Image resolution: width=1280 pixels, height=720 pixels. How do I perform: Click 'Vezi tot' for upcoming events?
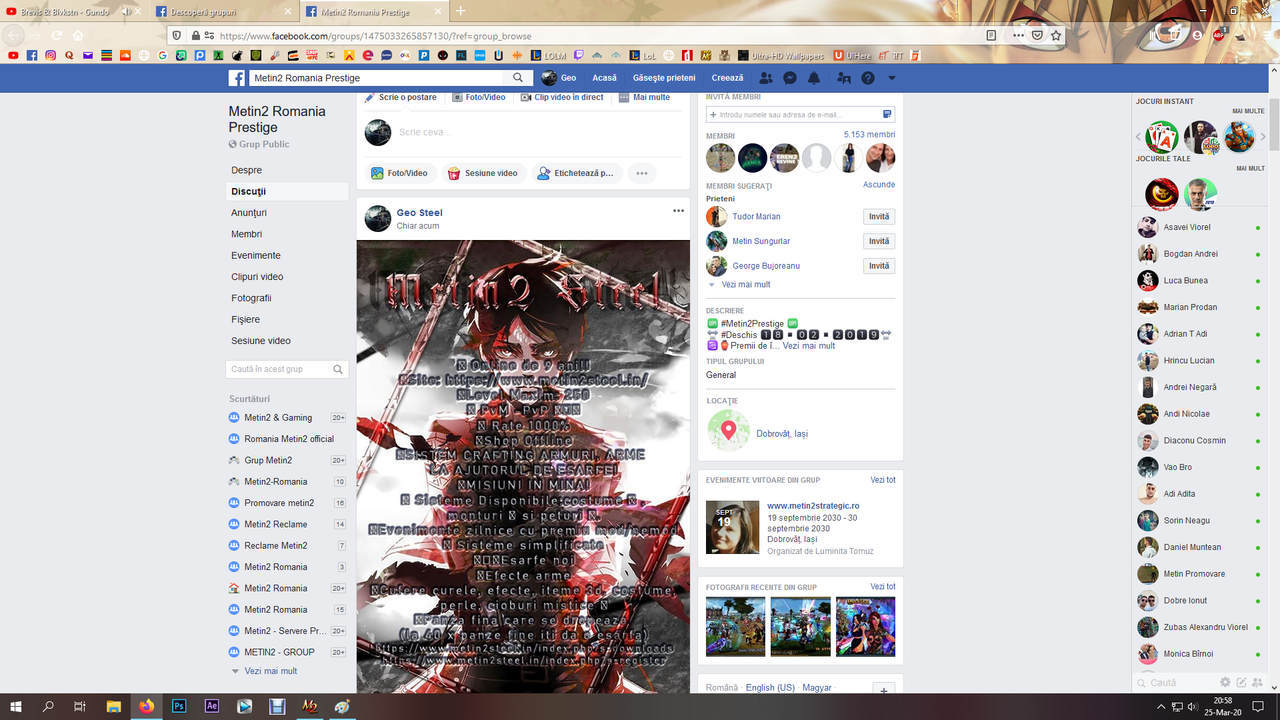pyautogui.click(x=883, y=480)
